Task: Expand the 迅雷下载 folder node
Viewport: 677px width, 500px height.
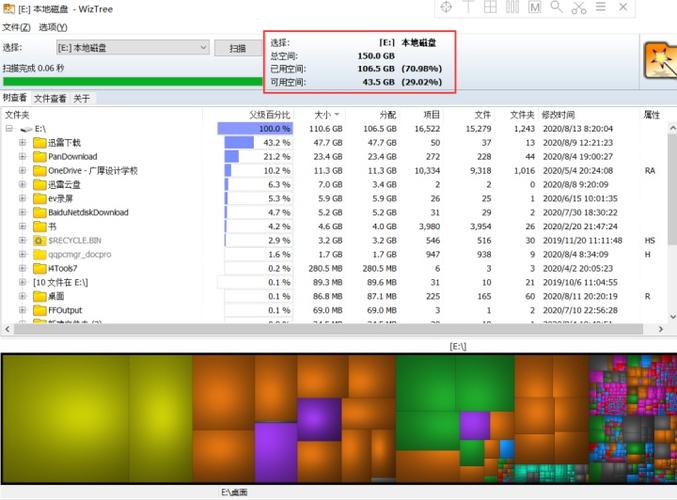Action: coord(22,142)
